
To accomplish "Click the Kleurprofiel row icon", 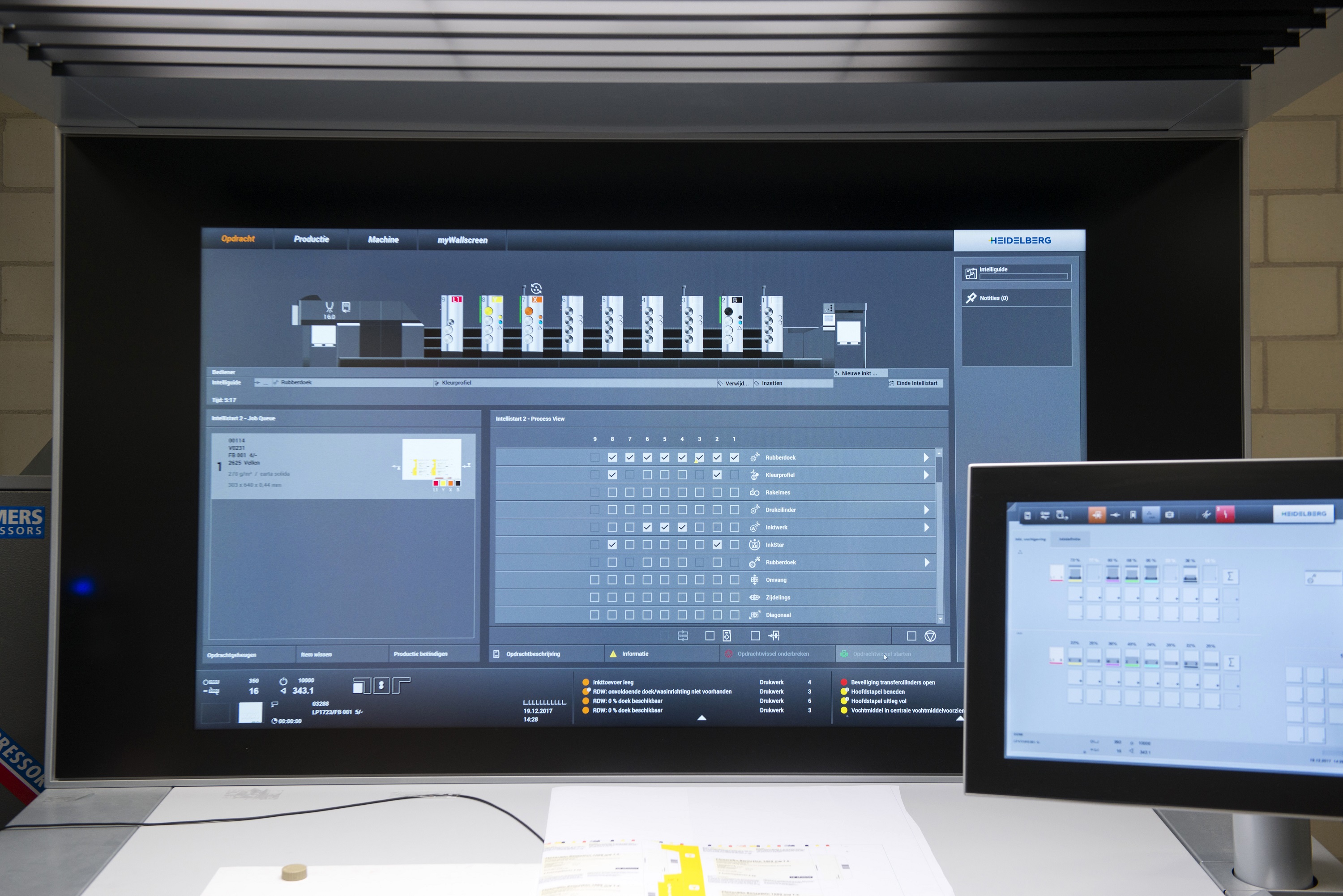I will click(754, 474).
